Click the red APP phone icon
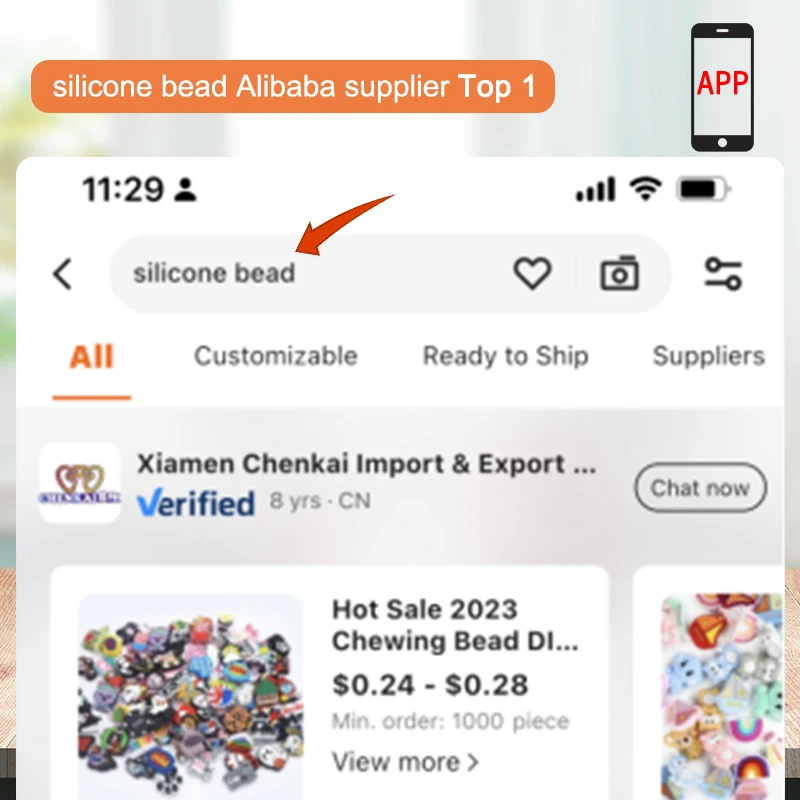The height and width of the screenshot is (800, 800). [722, 87]
